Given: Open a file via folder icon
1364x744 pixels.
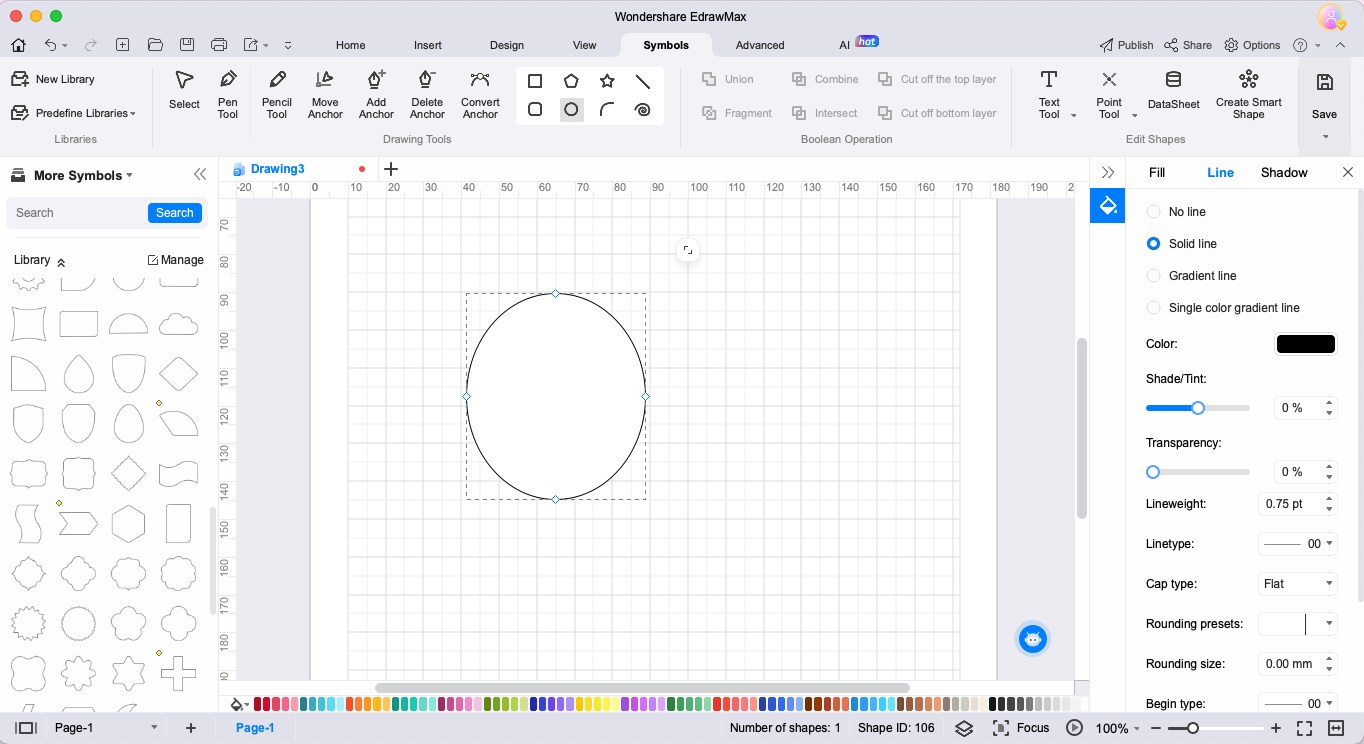Looking at the screenshot, I should click(154, 45).
